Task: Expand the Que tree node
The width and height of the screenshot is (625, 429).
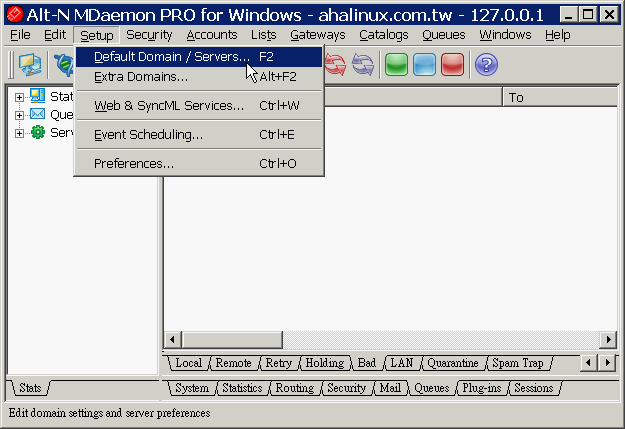Action: (19, 116)
